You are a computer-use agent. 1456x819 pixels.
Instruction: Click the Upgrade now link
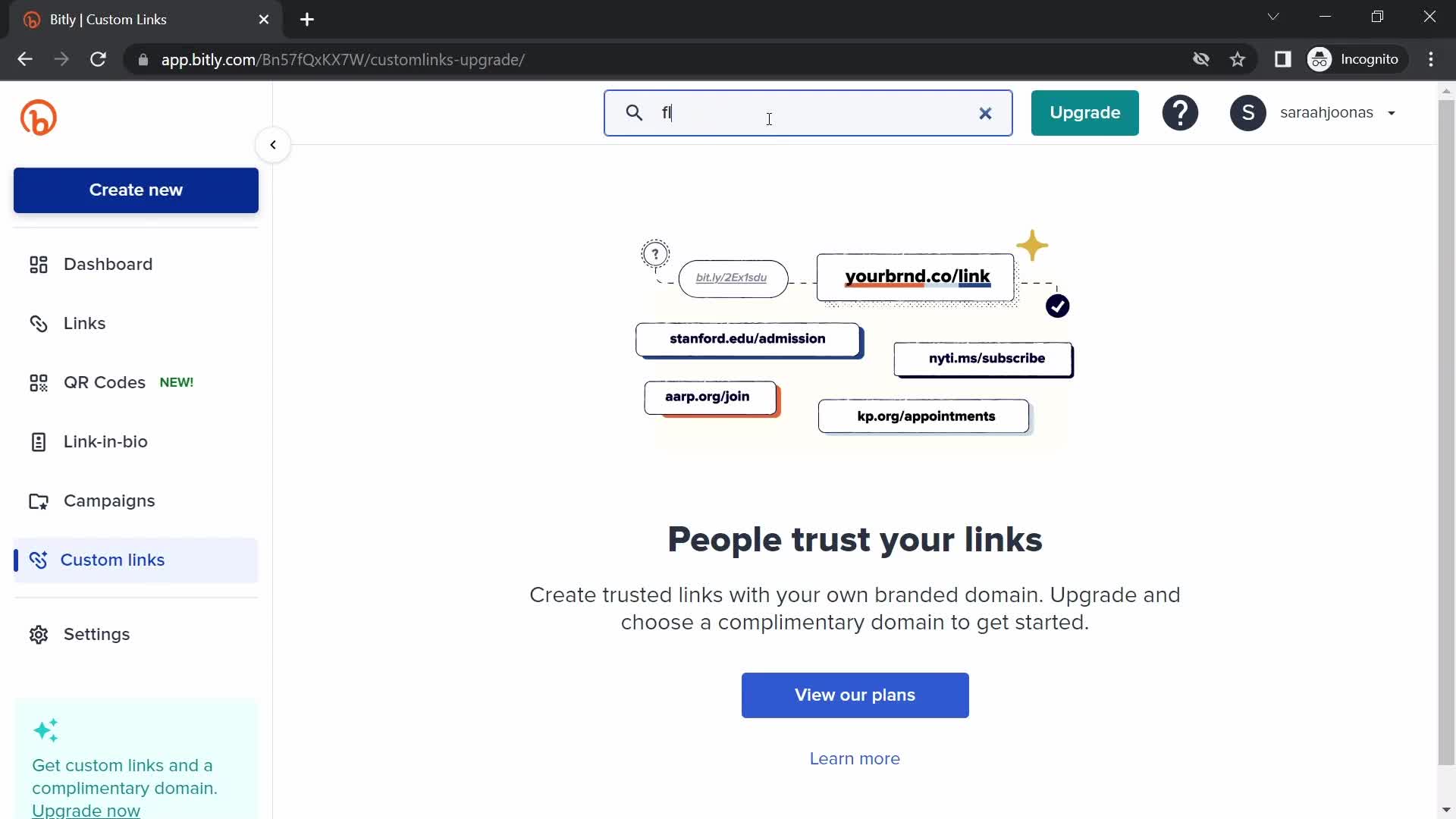85,810
